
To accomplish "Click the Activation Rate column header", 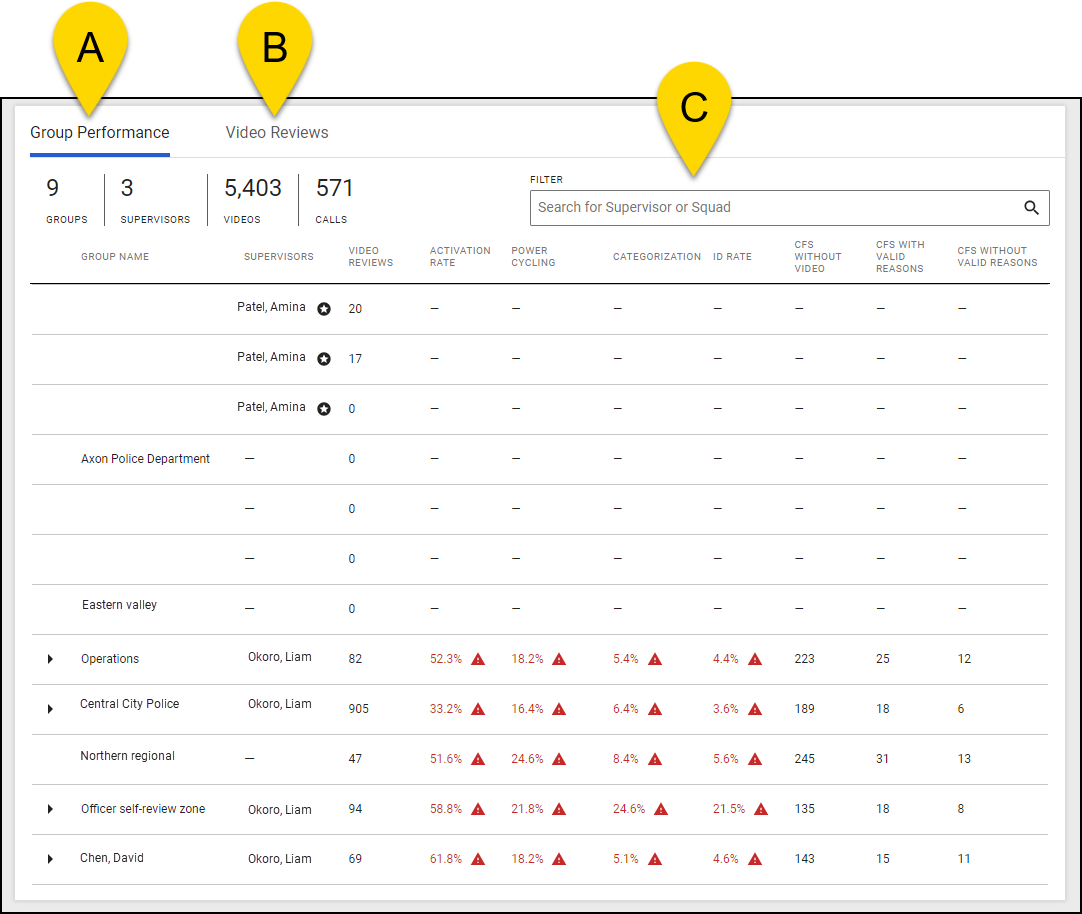I will (460, 257).
